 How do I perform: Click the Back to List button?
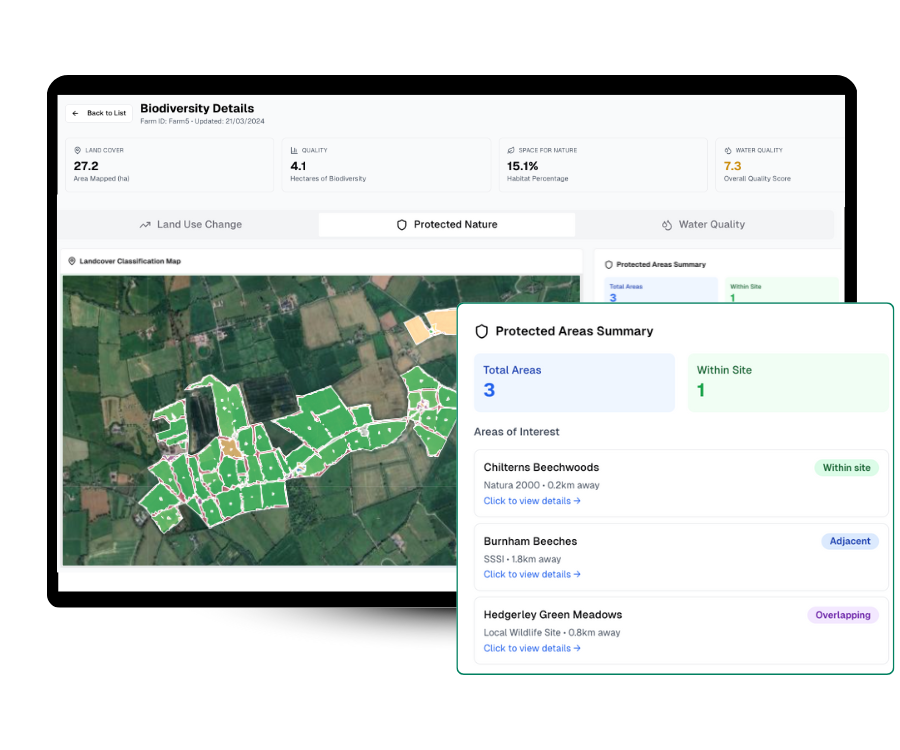point(99,113)
